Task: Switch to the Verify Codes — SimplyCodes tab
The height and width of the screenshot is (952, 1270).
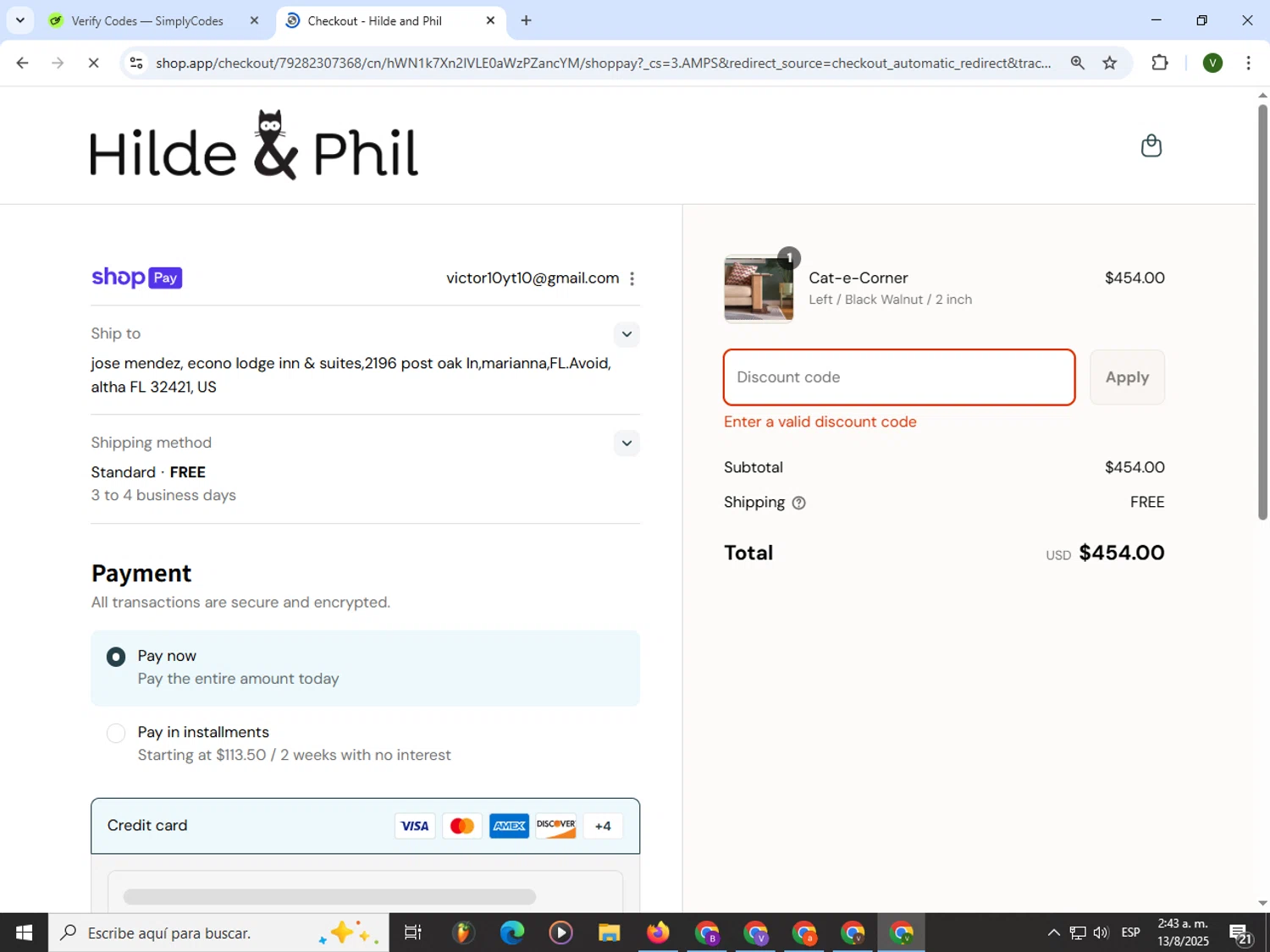Action: tap(154, 20)
